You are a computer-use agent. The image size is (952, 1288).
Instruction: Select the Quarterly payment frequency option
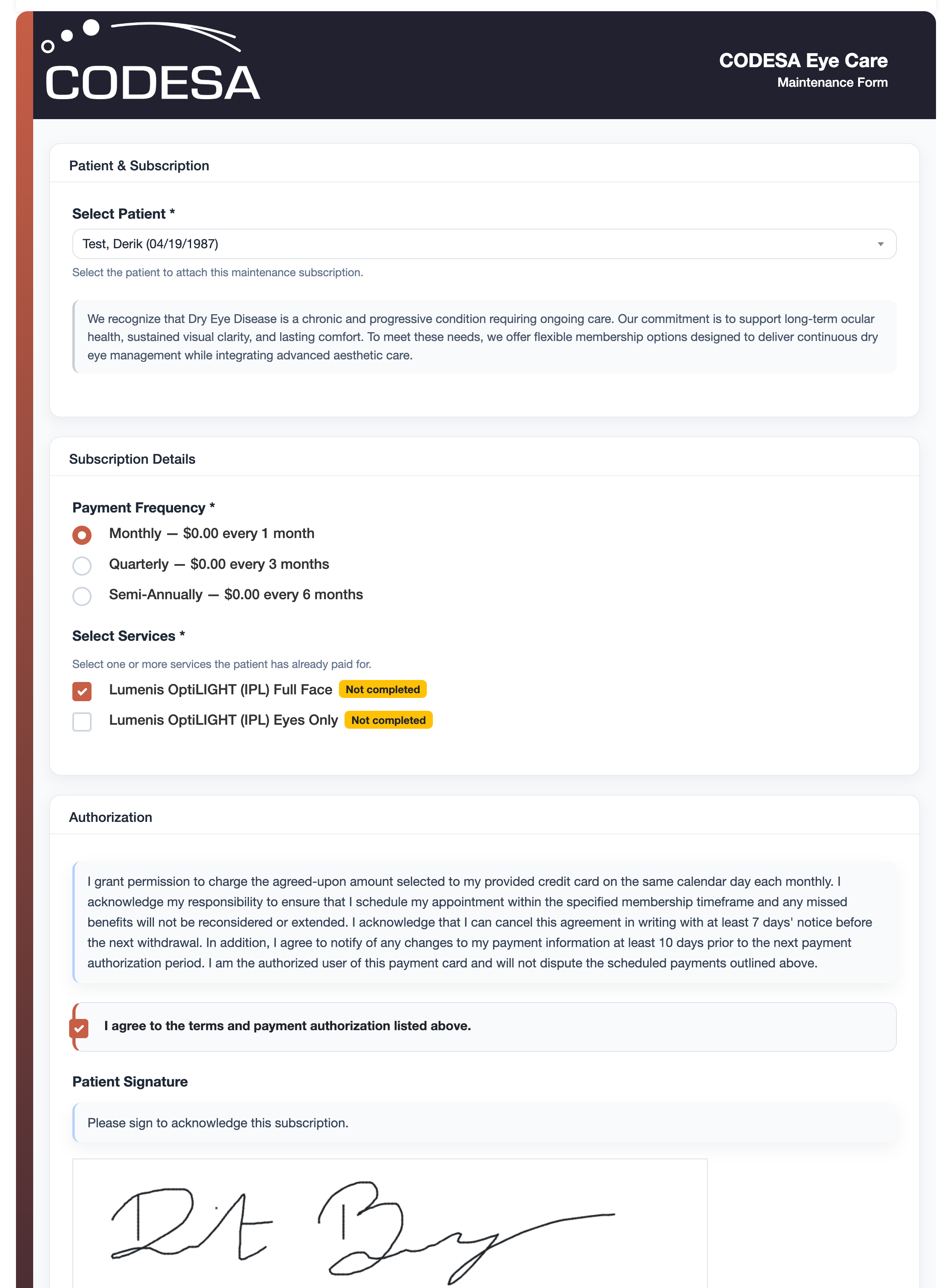coord(82,565)
